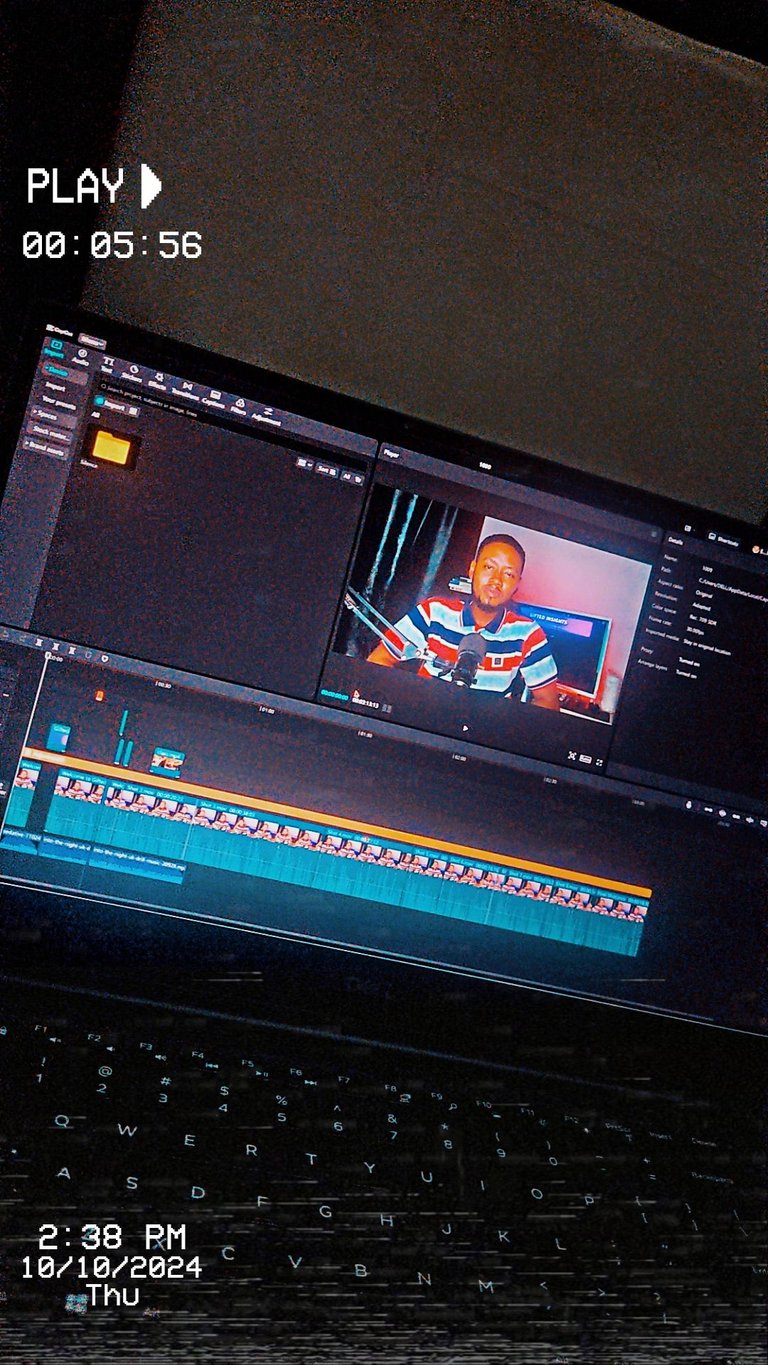Select Device in the media sidebar
This screenshot has width=768, height=1365.
[65, 371]
